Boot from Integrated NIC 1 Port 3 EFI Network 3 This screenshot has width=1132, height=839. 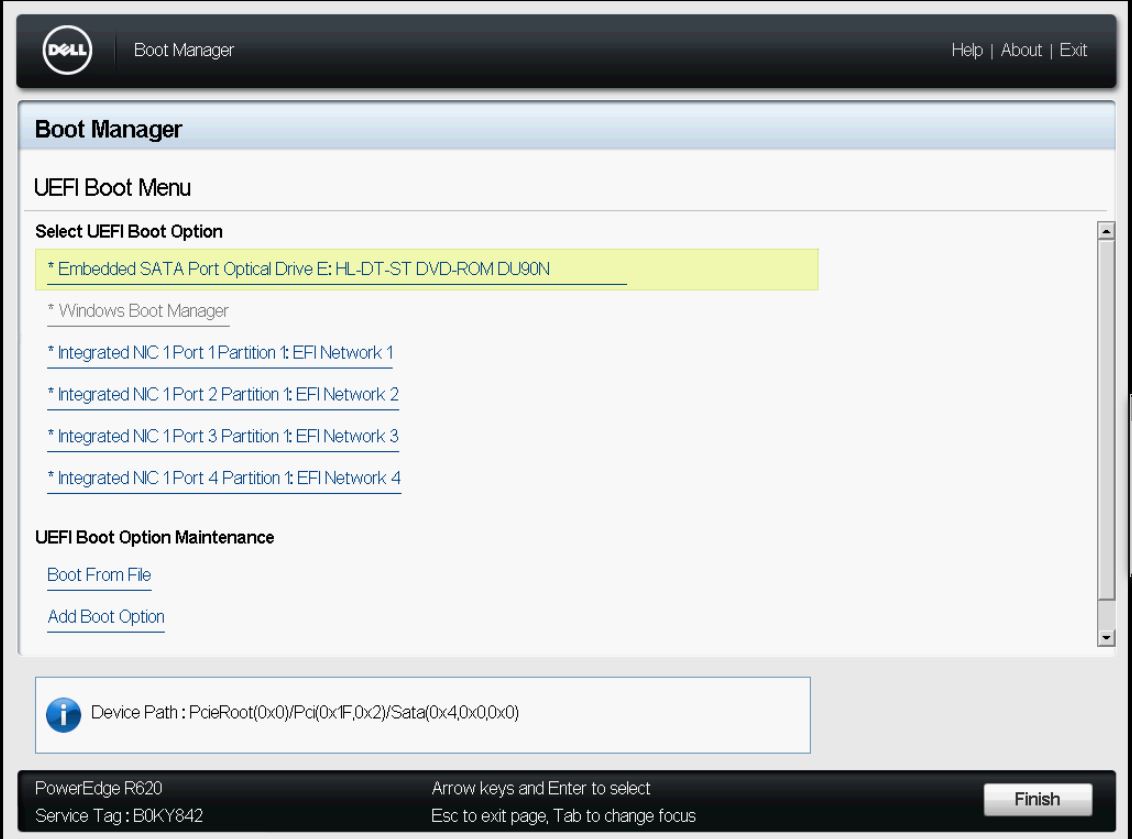point(223,437)
